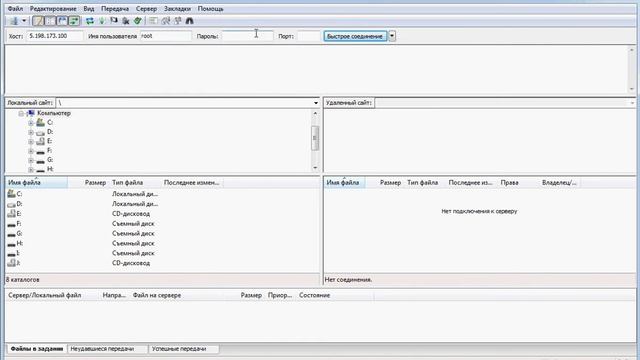Click the reconnect to last server icon
Image resolution: width=640 pixels, height=360 pixels.
coord(138,21)
